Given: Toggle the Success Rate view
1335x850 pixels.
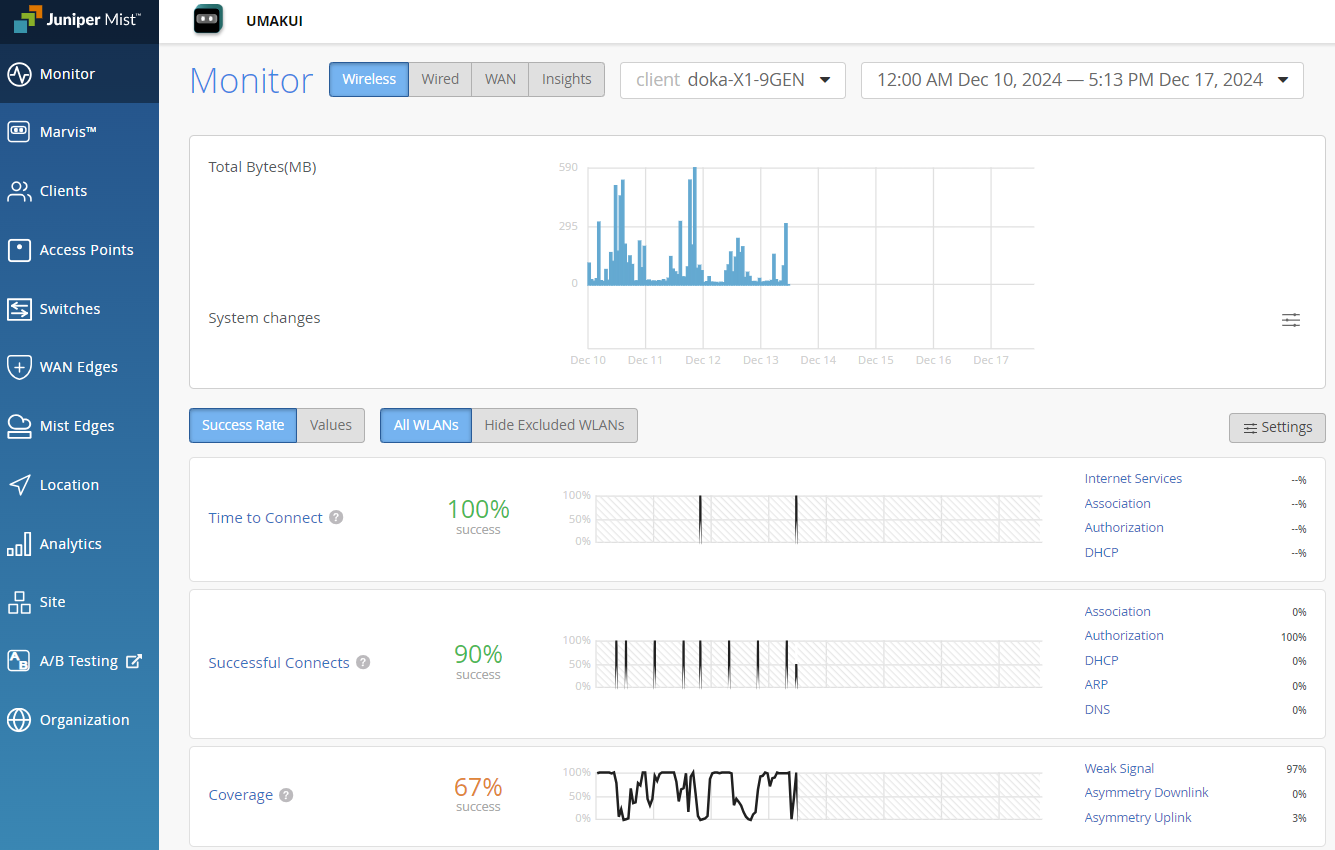Looking at the screenshot, I should pyautogui.click(x=243, y=425).
